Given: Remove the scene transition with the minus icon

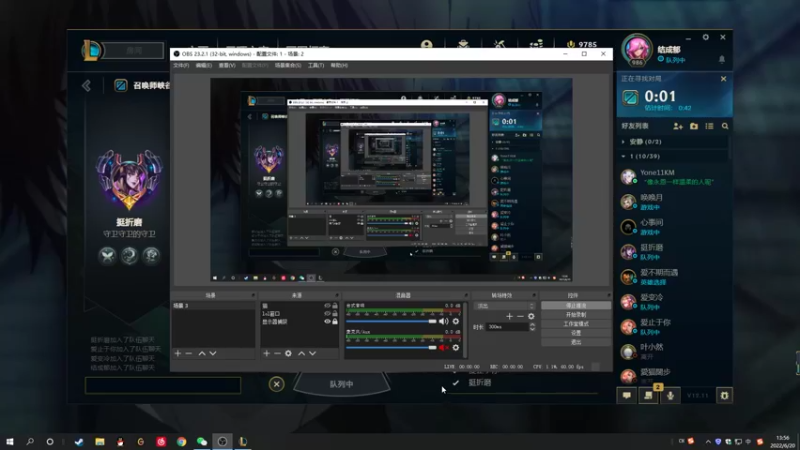Looking at the screenshot, I should (520, 316).
